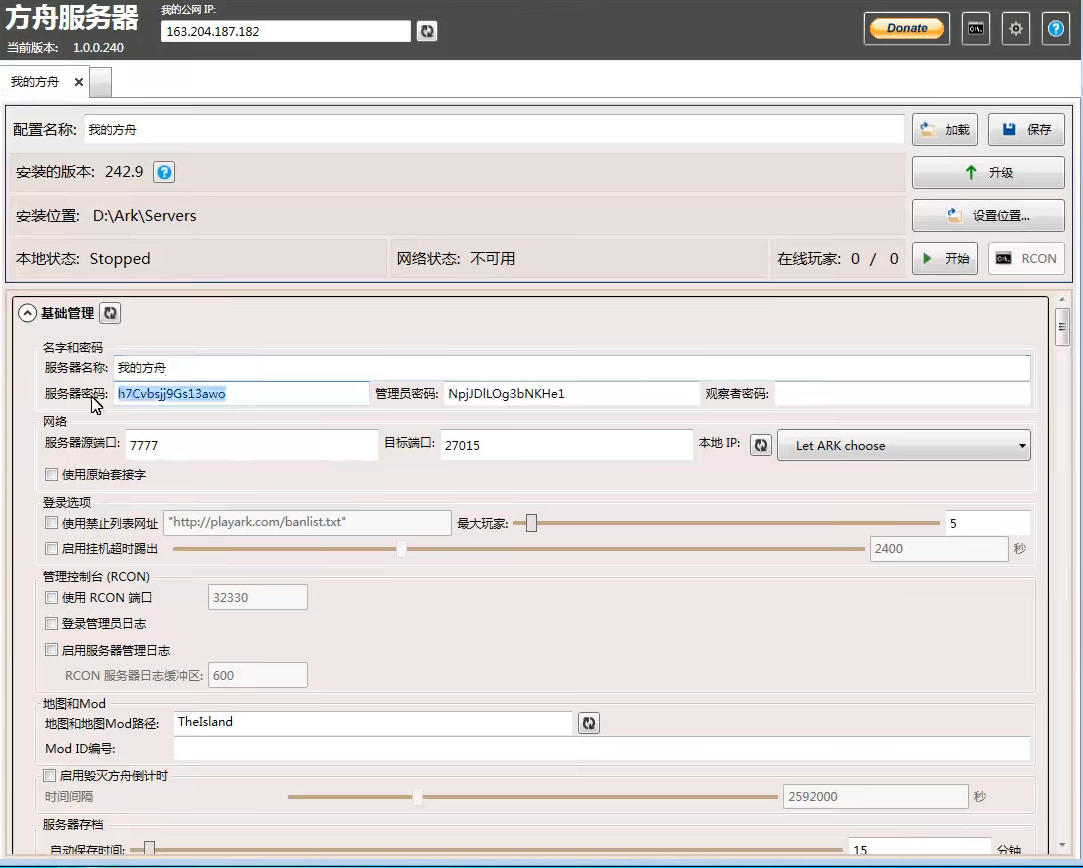Enable 使用禁止列表网址 checkbox
The width and height of the screenshot is (1083, 868).
[51, 523]
